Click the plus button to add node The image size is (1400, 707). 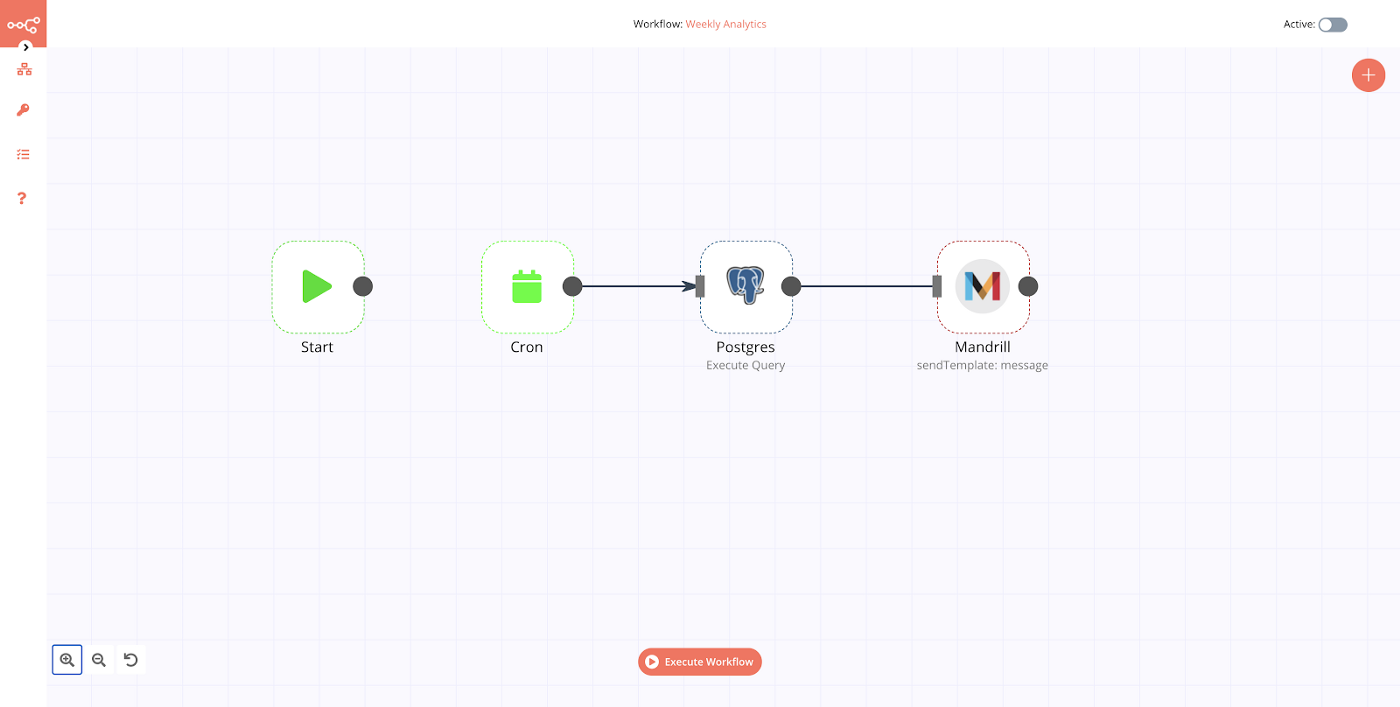coord(1368,75)
